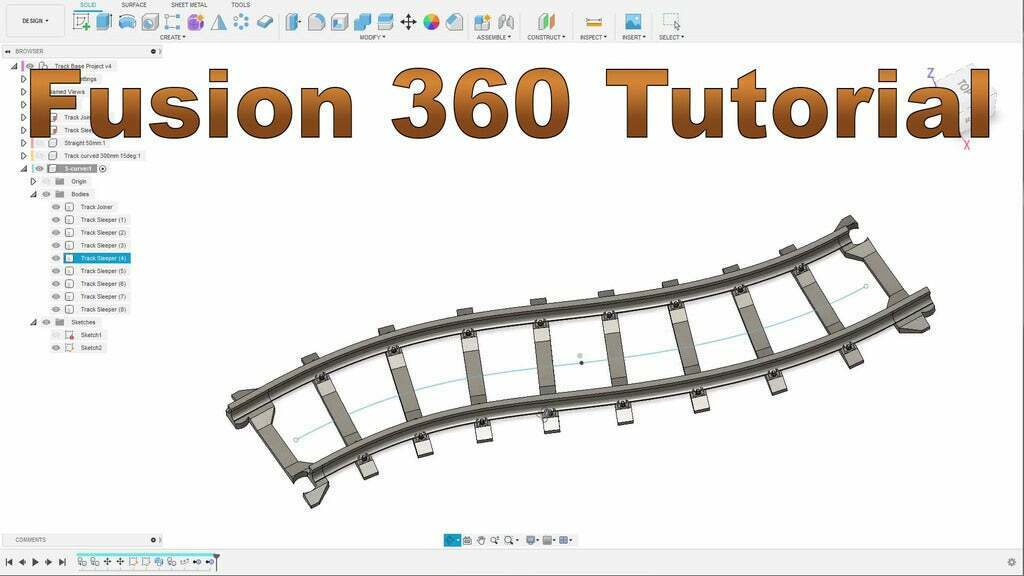Select the Circular Pattern tool
The height and width of the screenshot is (576, 1024).
(x=241, y=22)
